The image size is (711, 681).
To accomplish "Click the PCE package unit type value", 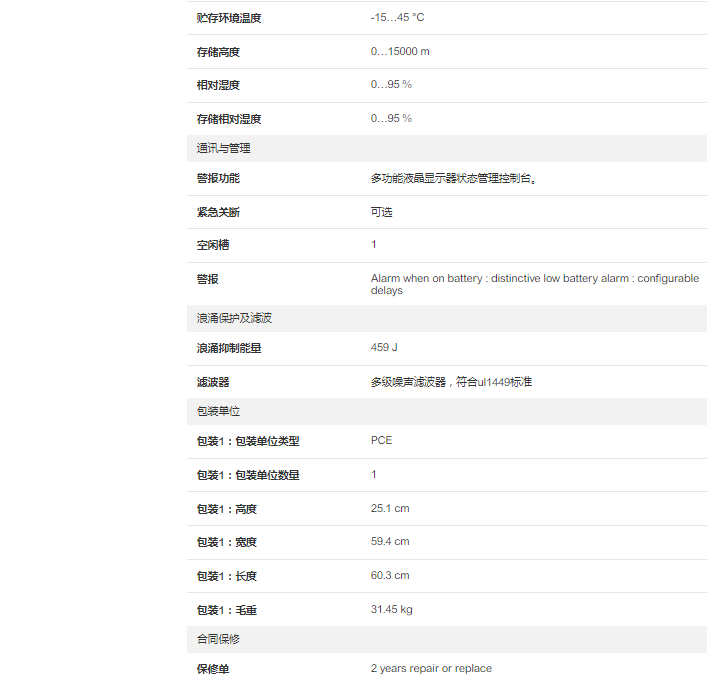I will (x=382, y=440).
